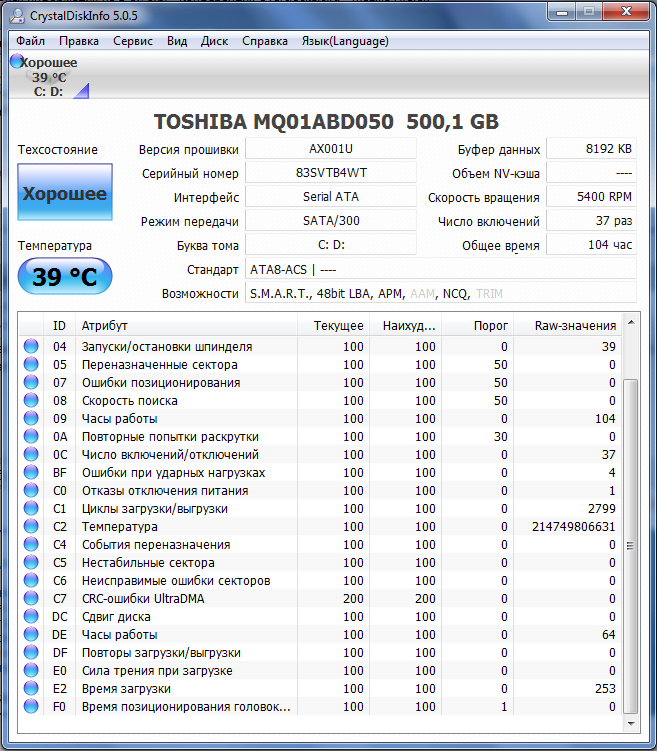The width and height of the screenshot is (658, 752).
Task: Click status orb for DF Повторы загрузки/выгрузки
Action: coord(31,652)
